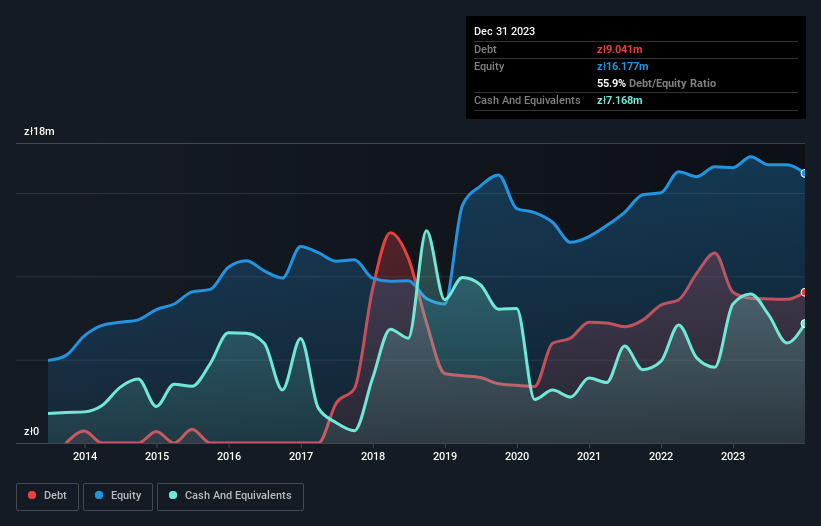
Task: Click the 2023 x-axis label
Action: pos(733,456)
